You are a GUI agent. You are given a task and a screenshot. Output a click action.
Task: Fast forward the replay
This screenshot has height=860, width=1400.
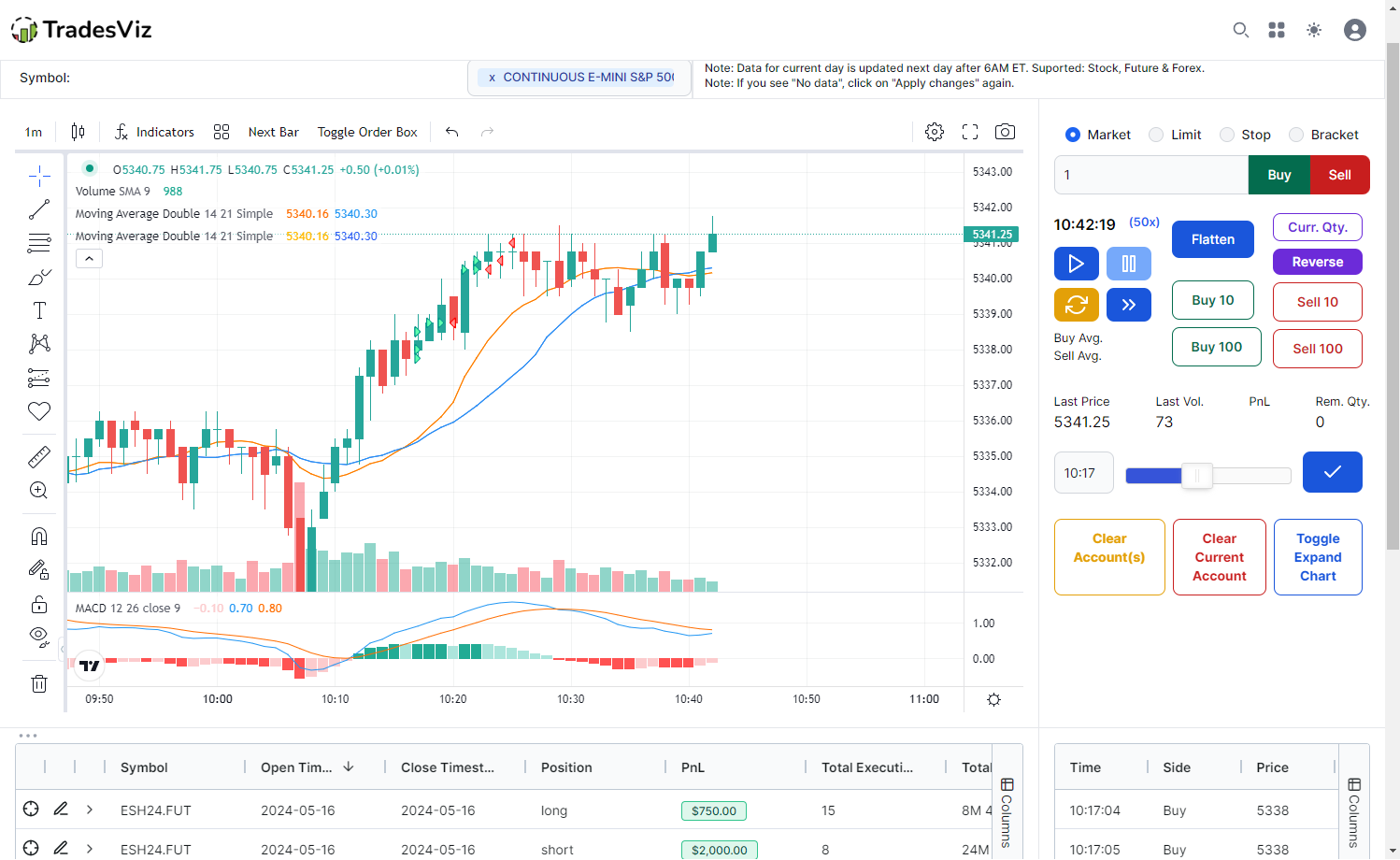tap(1129, 305)
